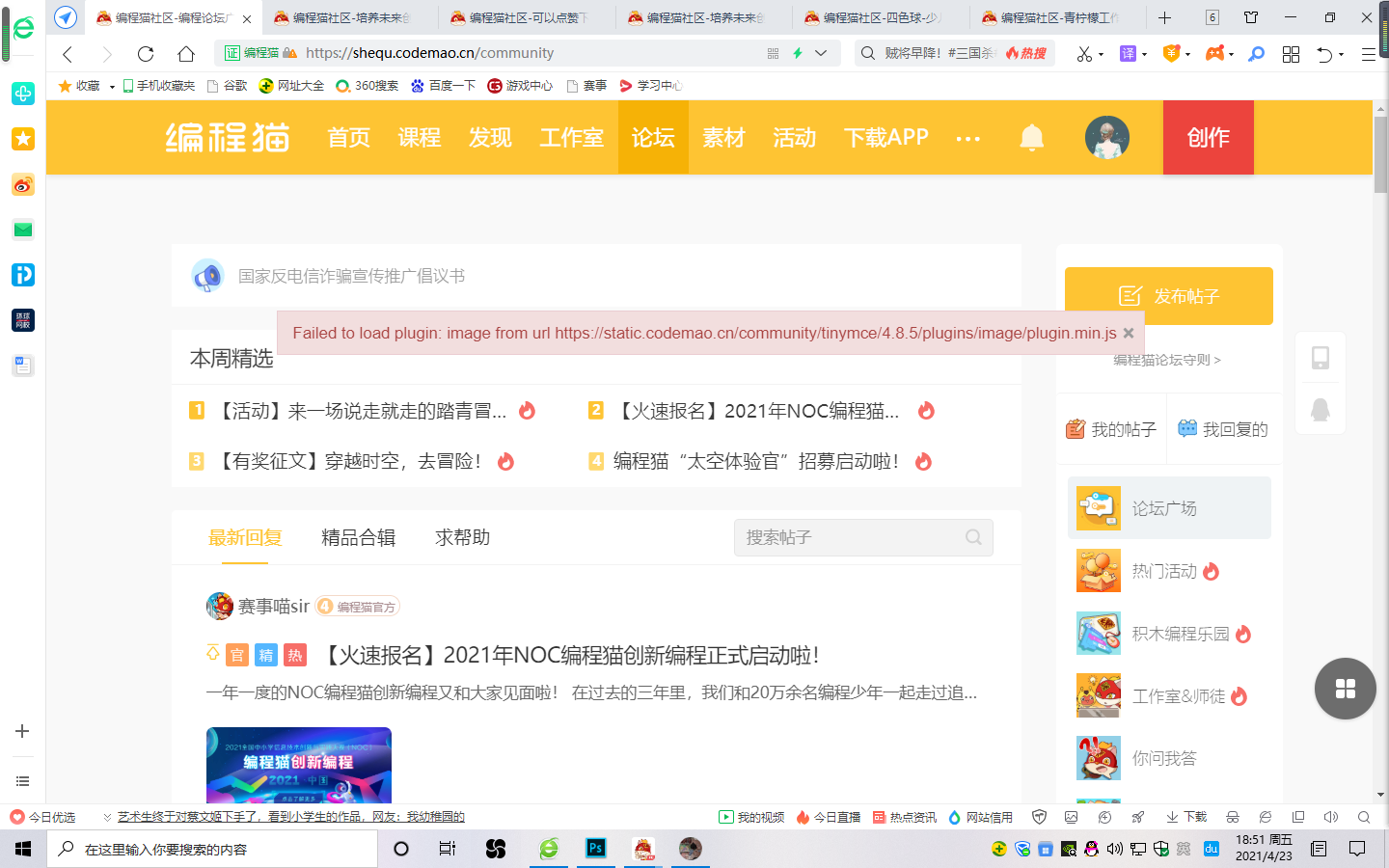
Task: Open the scissors tool dropdown arrow
Action: [1101, 55]
